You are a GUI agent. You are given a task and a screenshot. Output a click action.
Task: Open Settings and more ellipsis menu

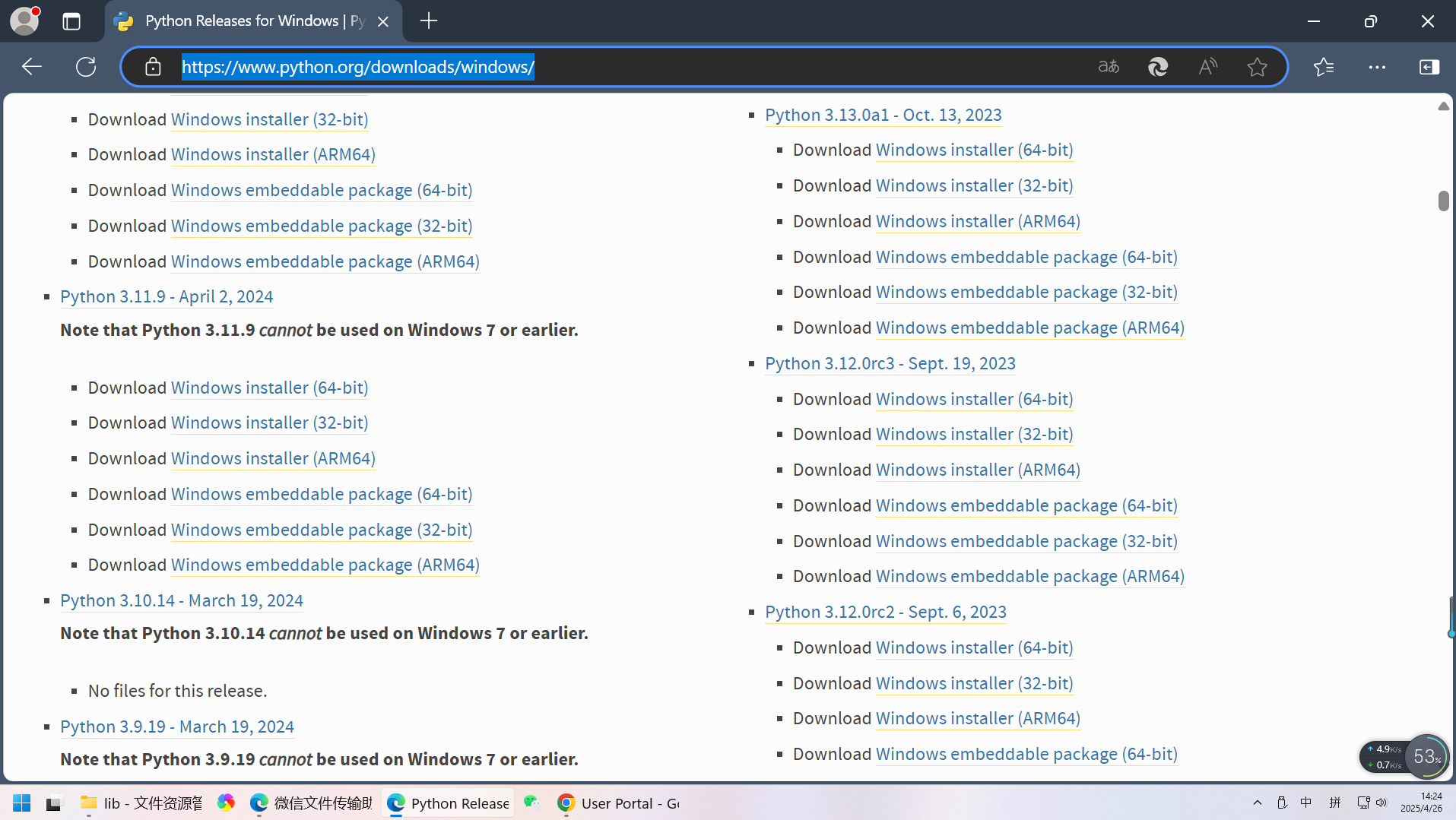(1377, 67)
